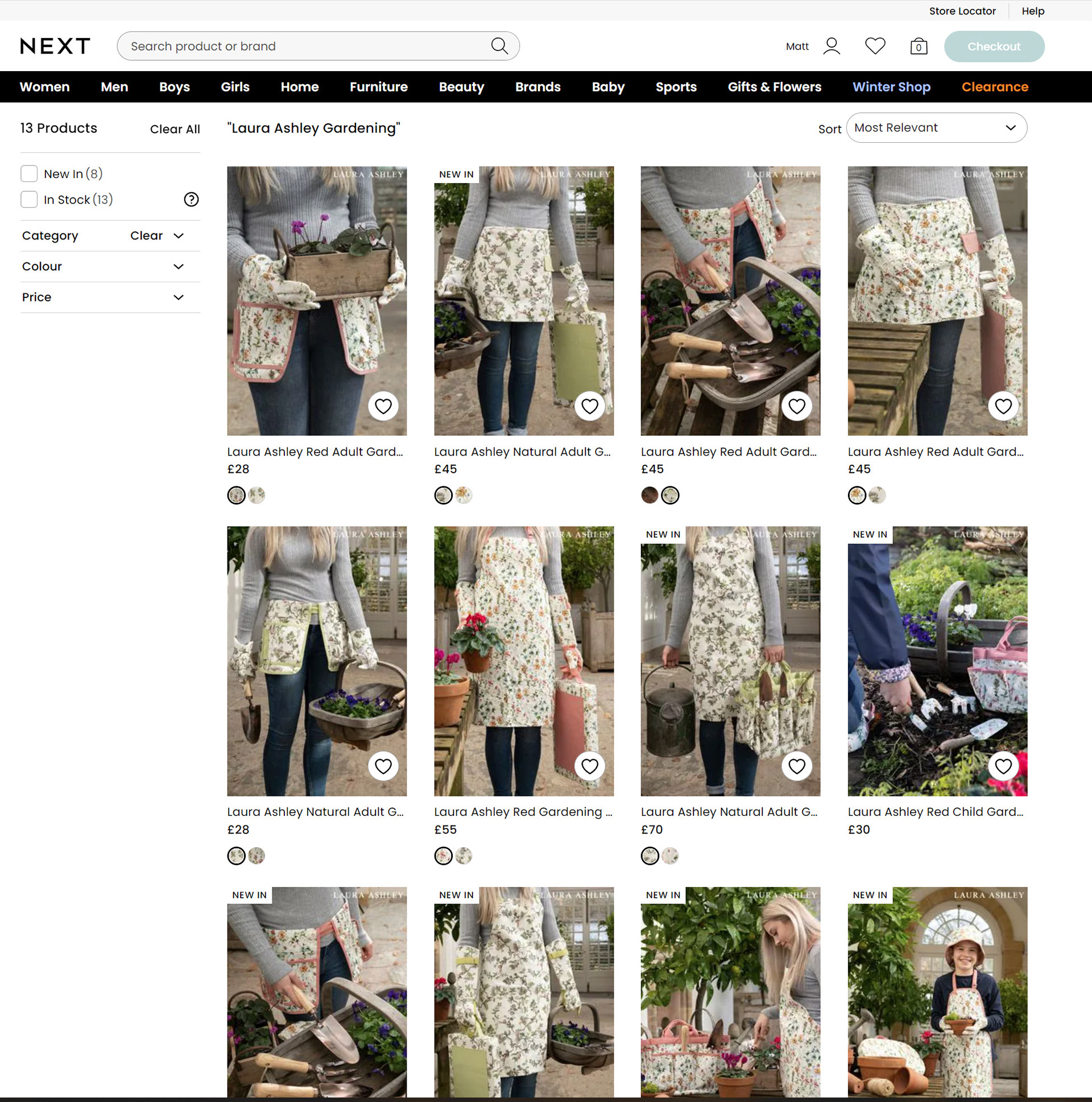Viewport: 1092px width, 1102px height.
Task: Open the Clearance menu item
Action: [995, 86]
